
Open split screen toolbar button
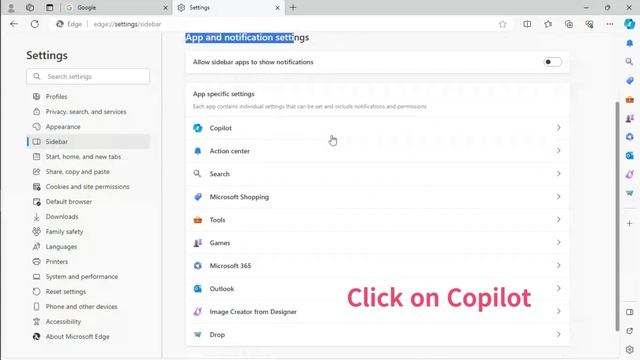(x=527, y=24)
